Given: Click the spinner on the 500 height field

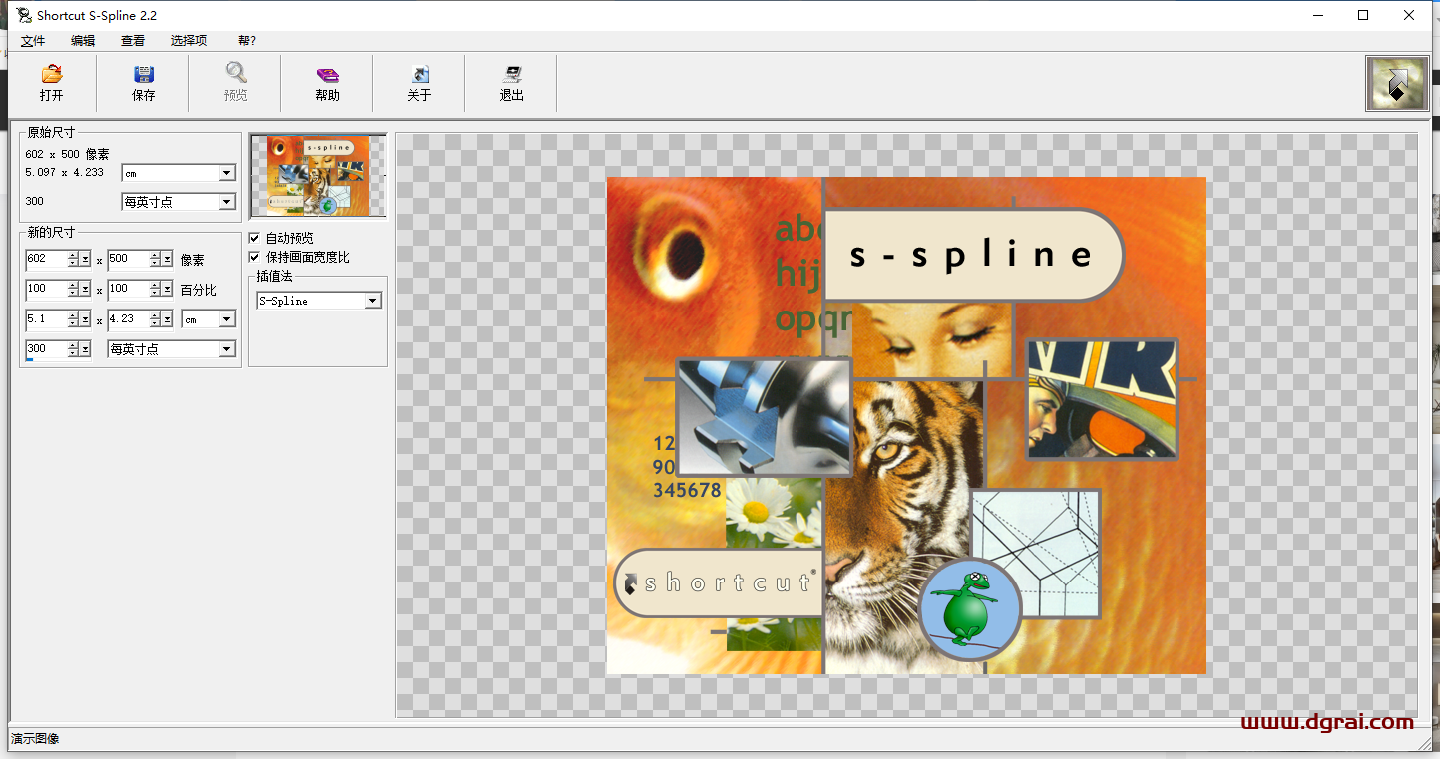Looking at the screenshot, I should coord(155,259).
